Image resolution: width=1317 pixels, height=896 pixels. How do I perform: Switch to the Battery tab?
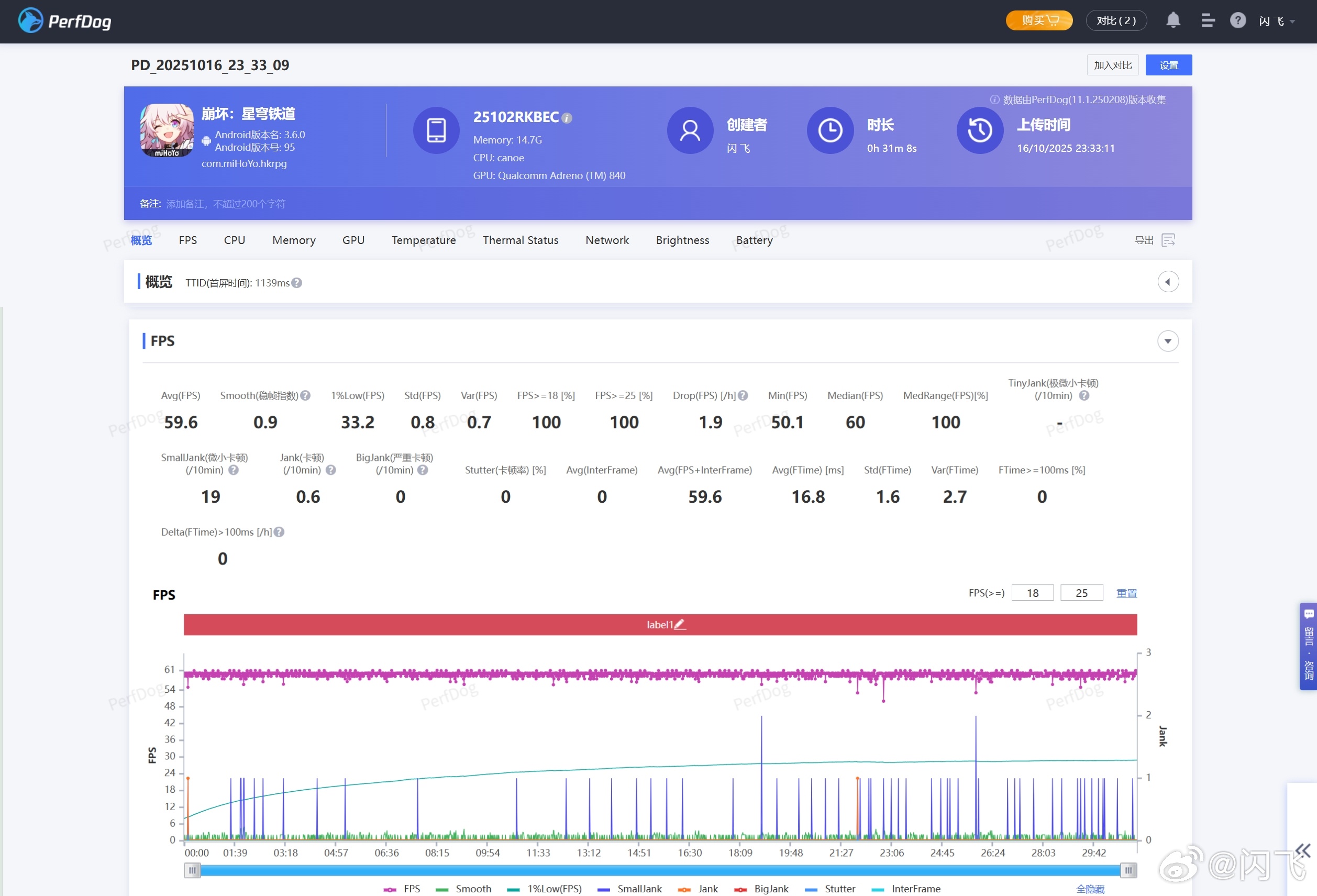point(754,240)
